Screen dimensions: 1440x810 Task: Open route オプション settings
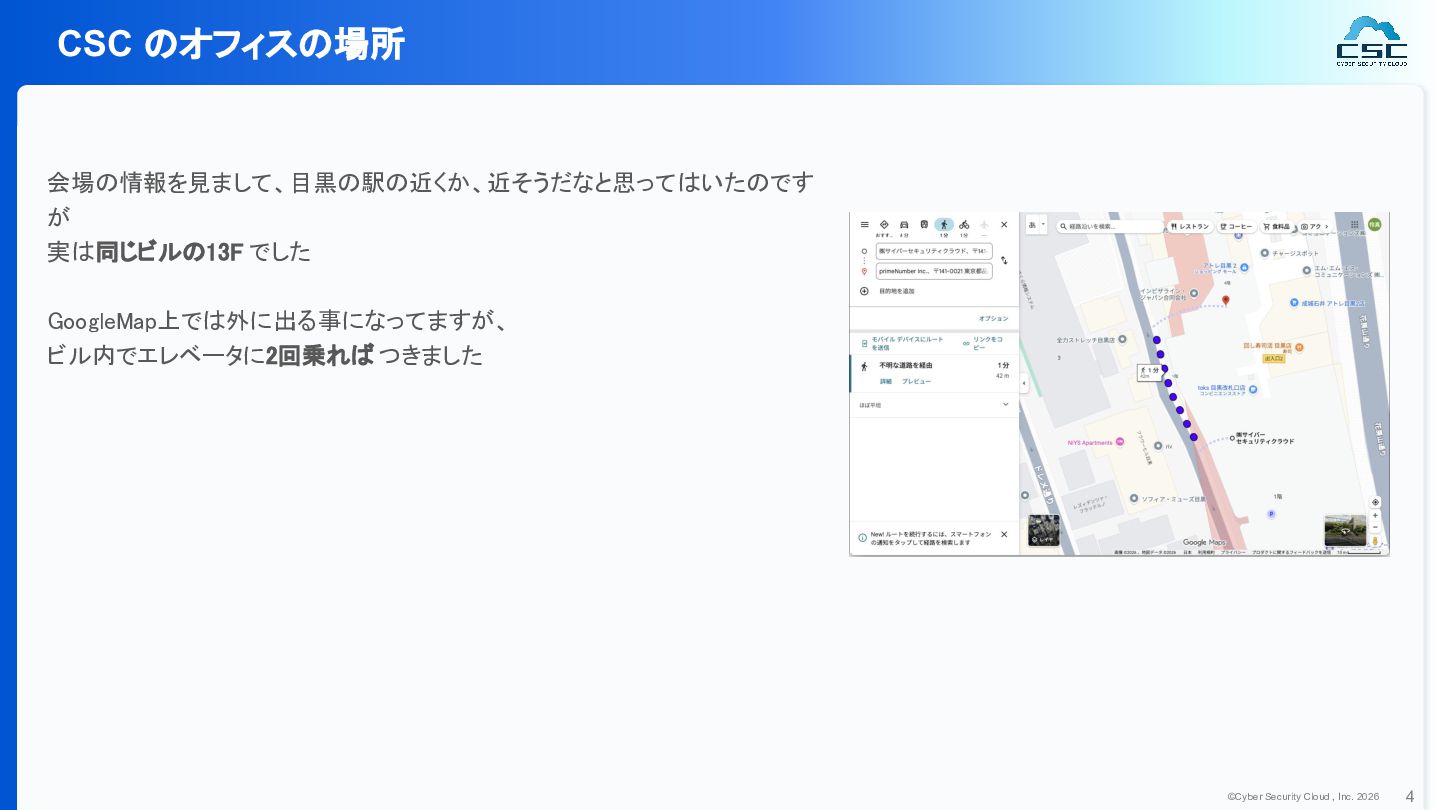[993, 318]
